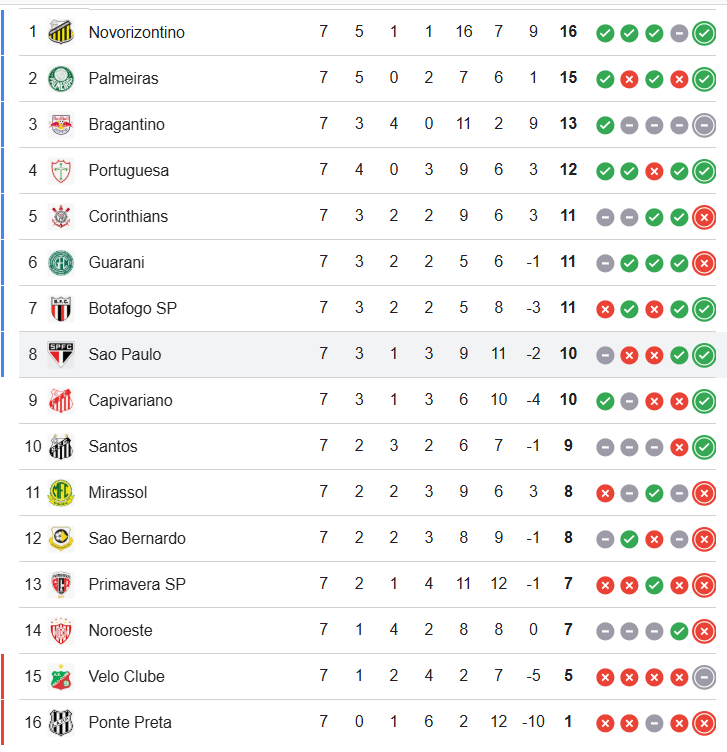
Task: Click Noroeste's latest loss indicator
Action: [704, 631]
